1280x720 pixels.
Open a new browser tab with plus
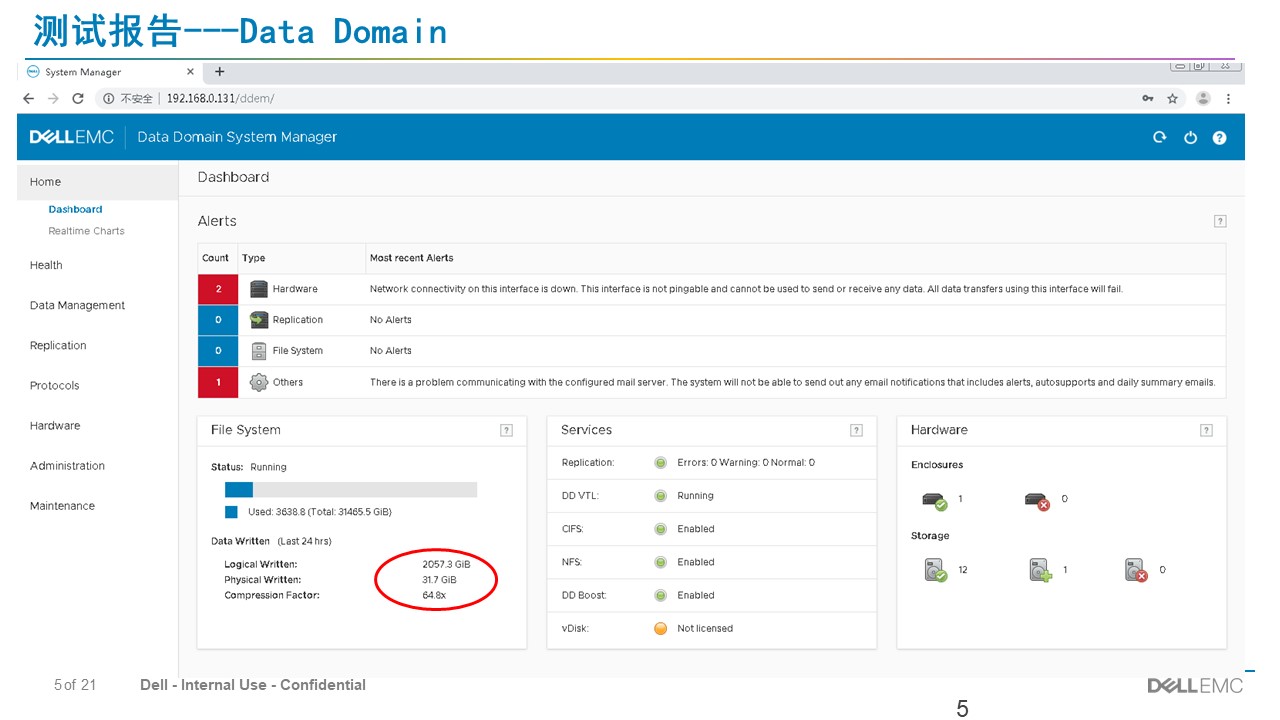pos(220,71)
